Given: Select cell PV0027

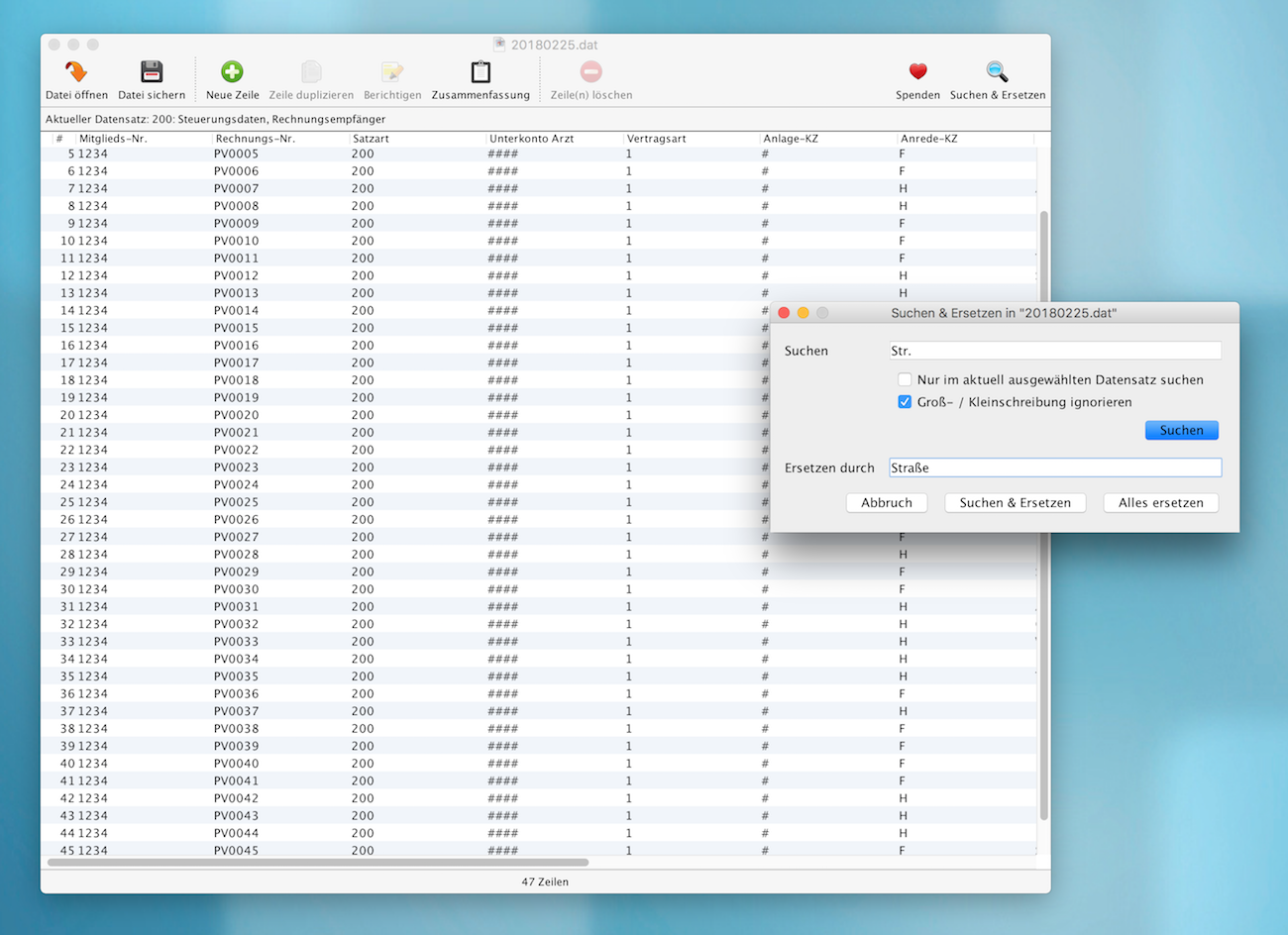Looking at the screenshot, I should point(236,537).
